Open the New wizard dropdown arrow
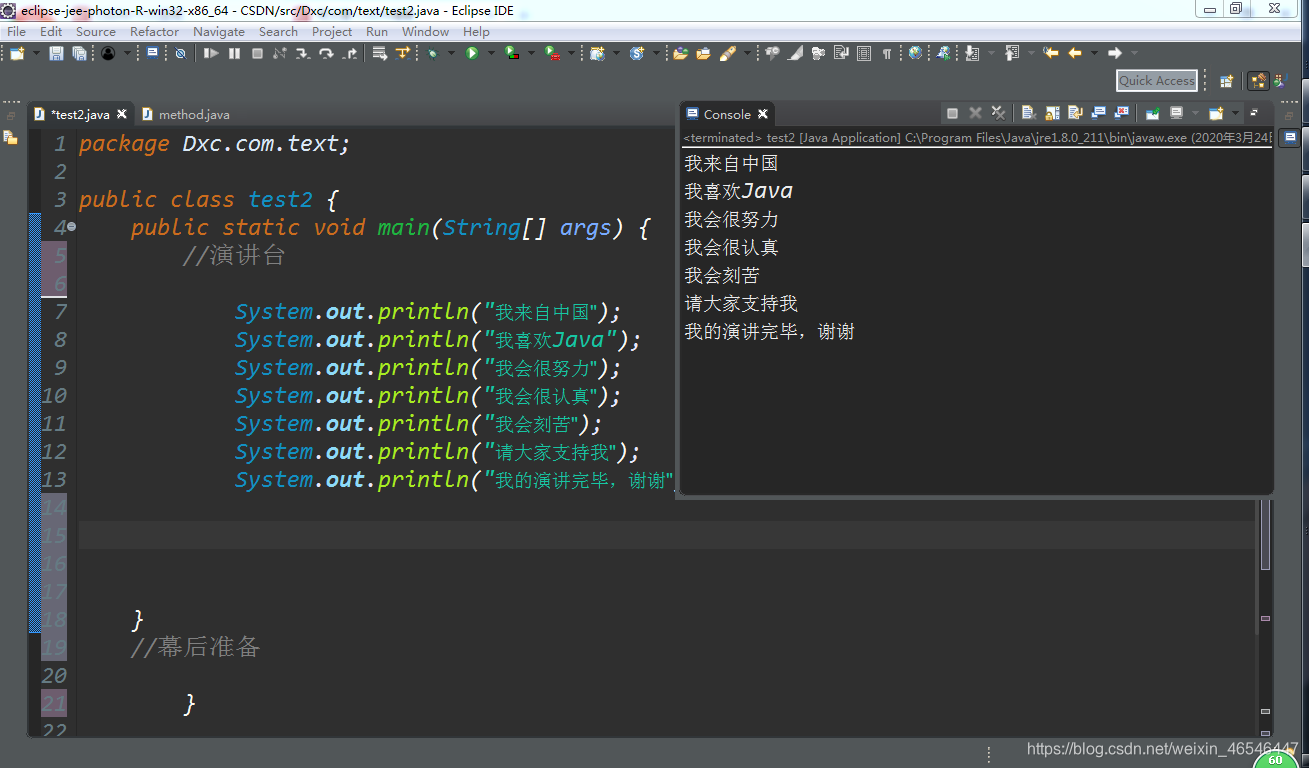 pos(37,53)
